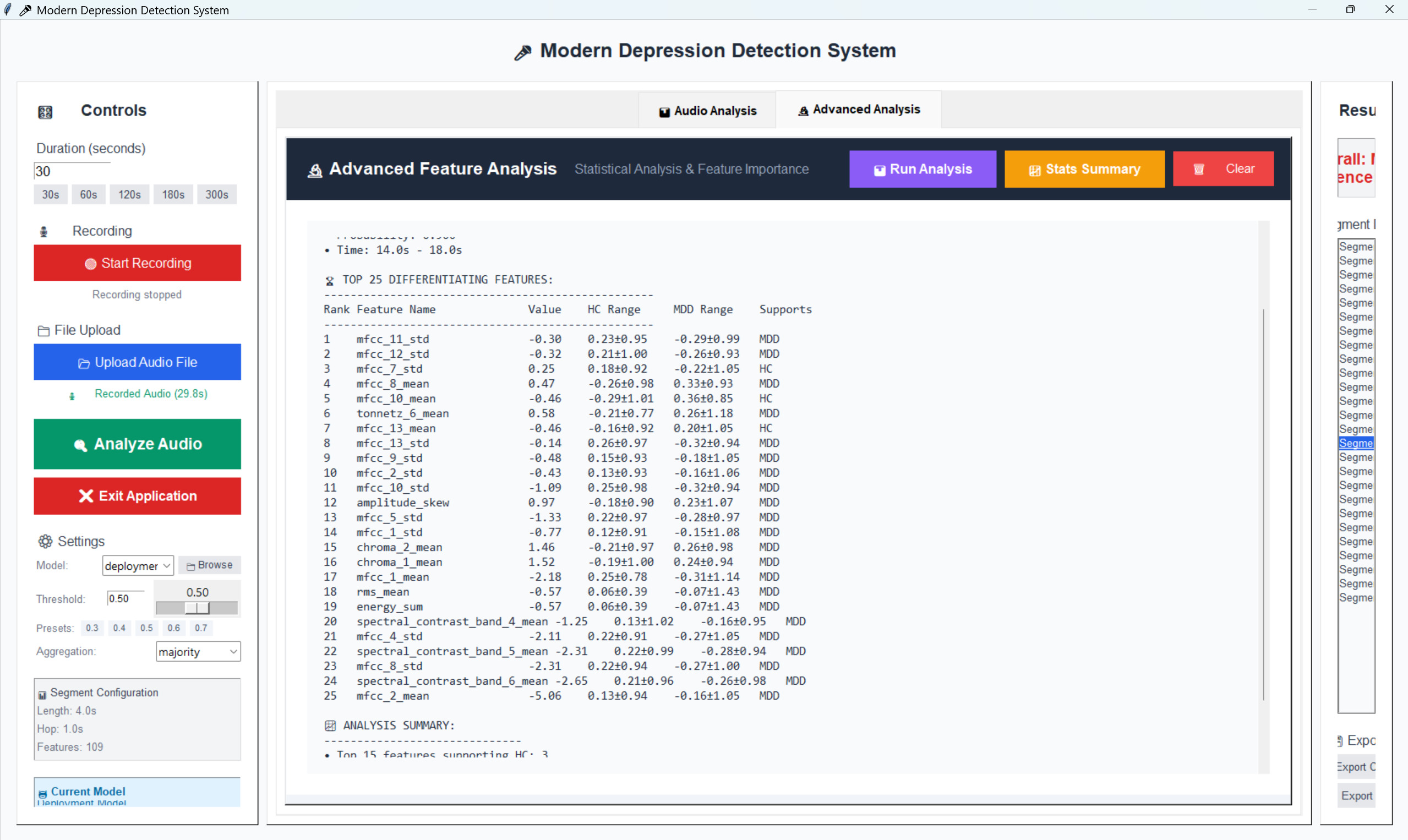
Task: Click the Segment Configuration icon
Action: click(x=42, y=695)
